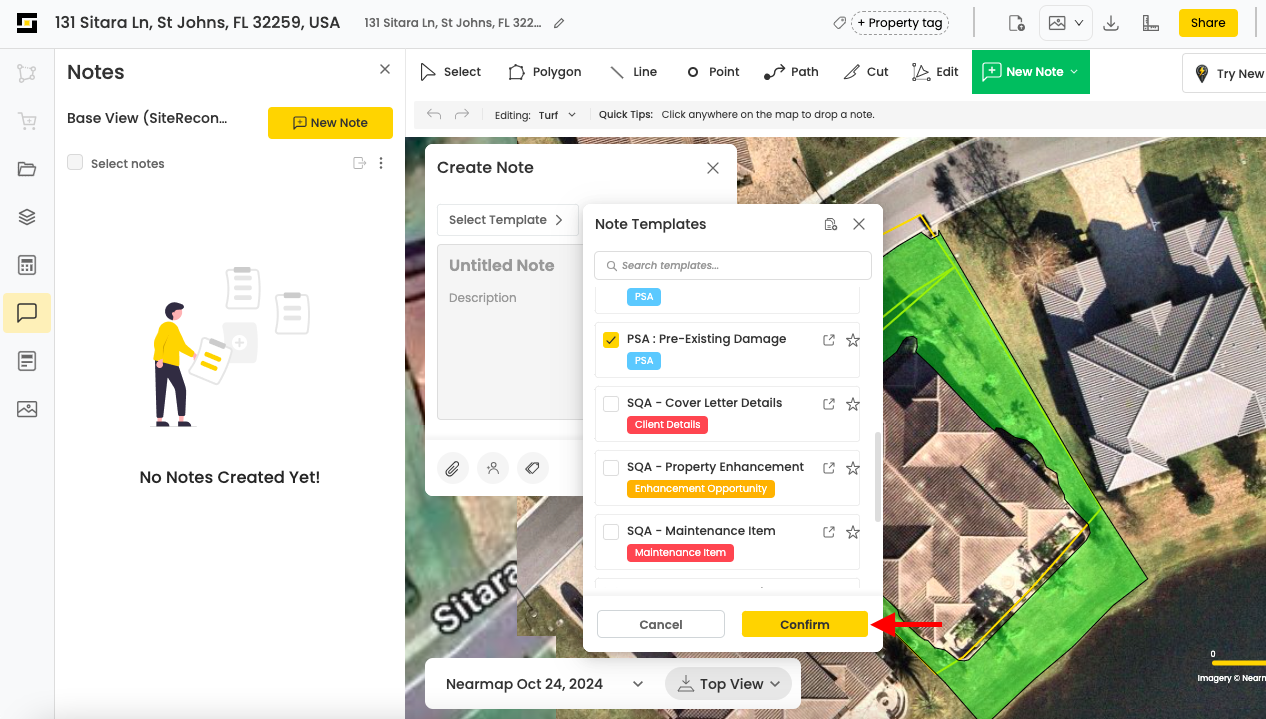Viewport: 1266px width, 719px height.
Task: Star the SQA - Cover Letter Details template
Action: tap(853, 404)
